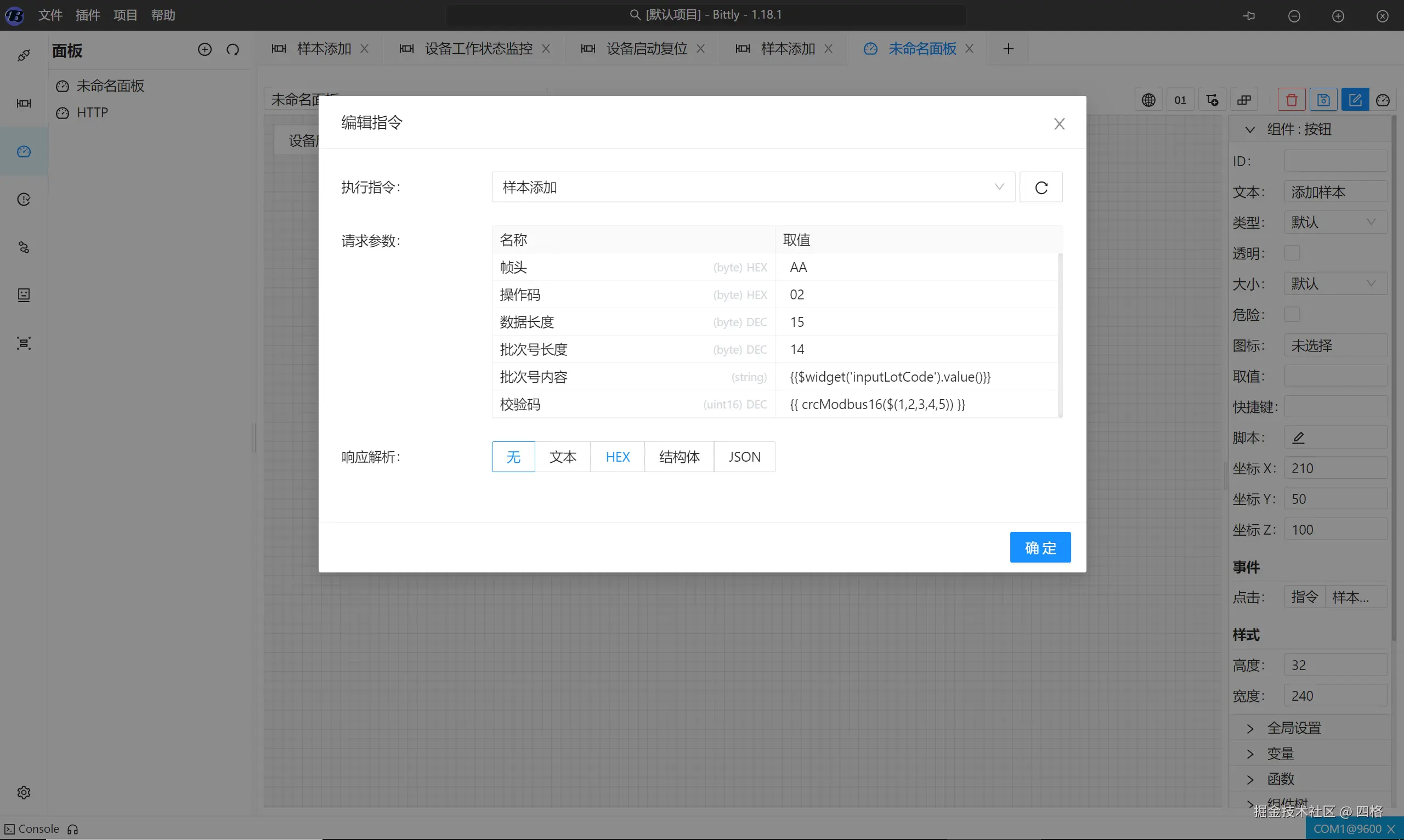Select the JSON response parsing option
The height and width of the screenshot is (840, 1404).
[x=744, y=457]
